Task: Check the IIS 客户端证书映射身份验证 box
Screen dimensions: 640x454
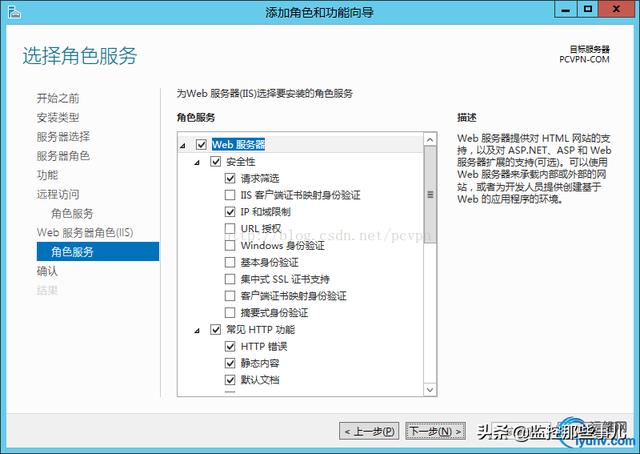Action: coord(230,195)
